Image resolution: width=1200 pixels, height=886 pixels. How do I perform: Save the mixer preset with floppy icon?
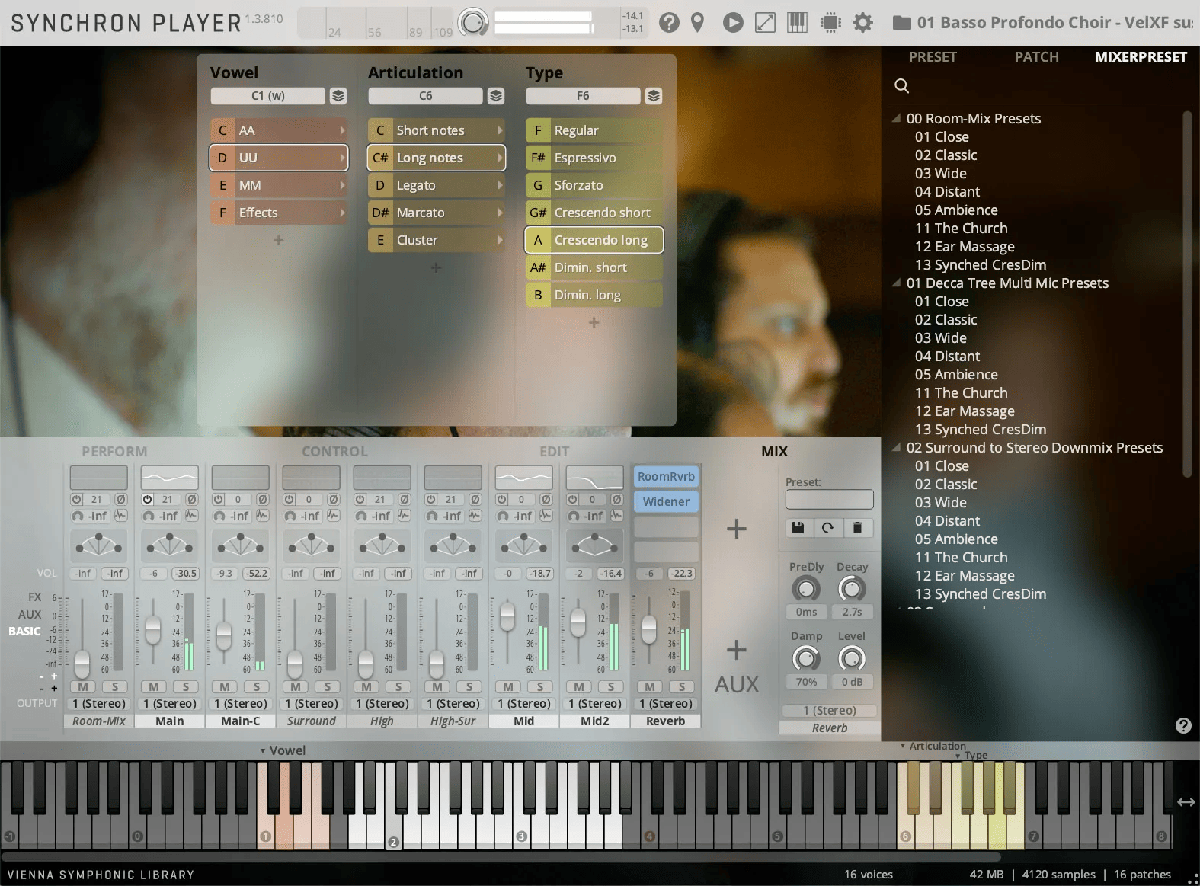[x=799, y=527]
